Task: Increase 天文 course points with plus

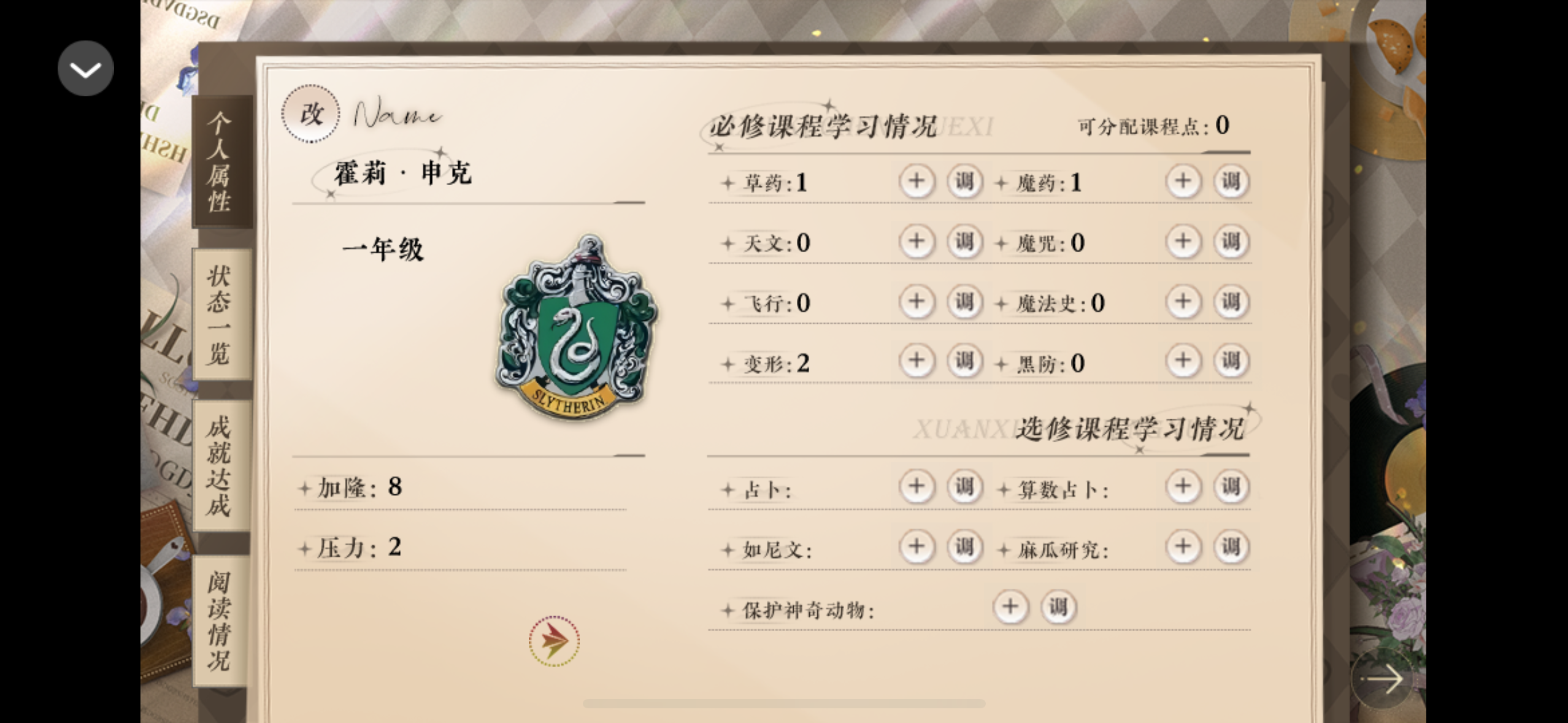Action: pos(916,242)
